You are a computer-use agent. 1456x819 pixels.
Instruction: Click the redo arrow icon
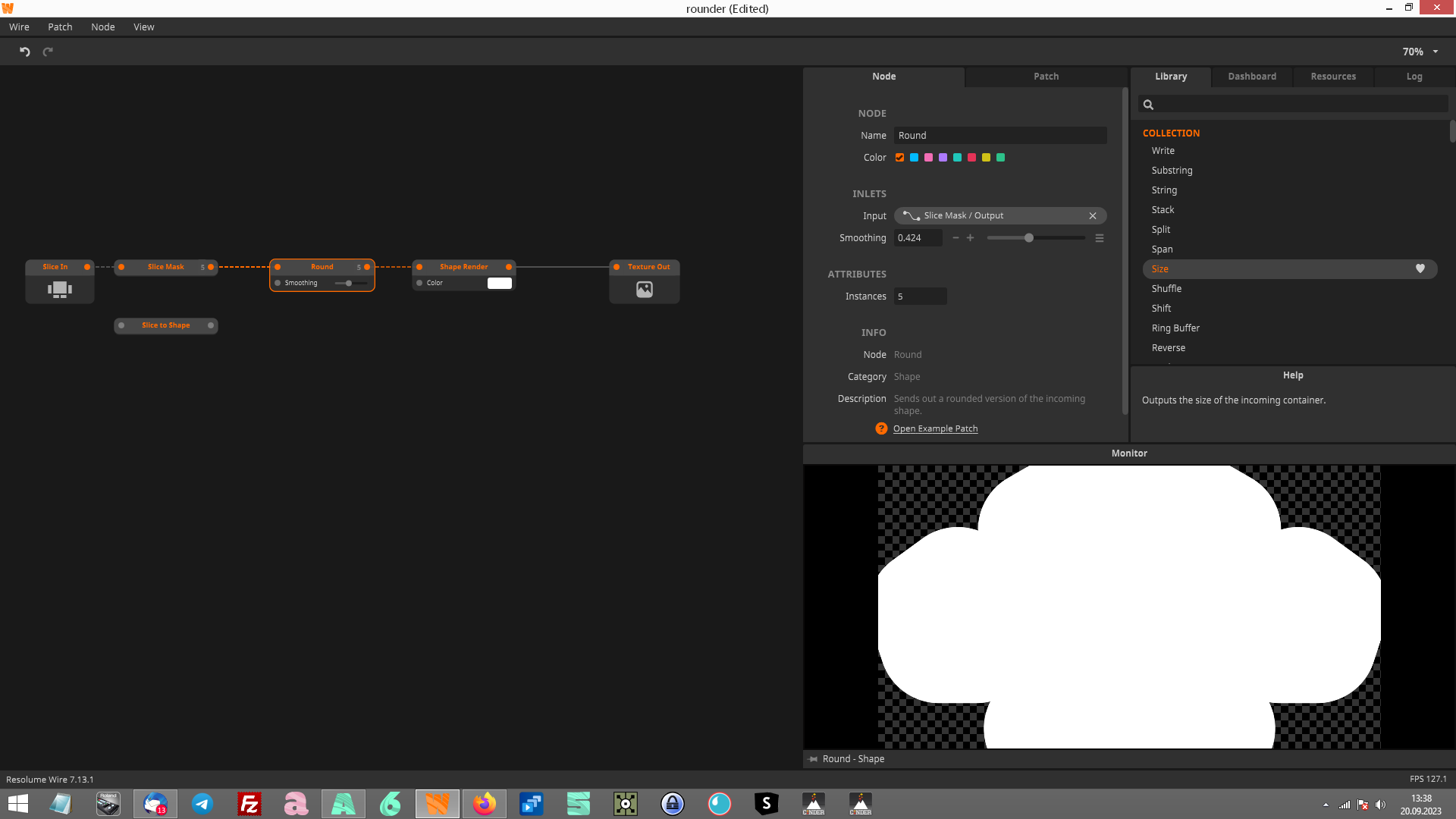pos(48,52)
